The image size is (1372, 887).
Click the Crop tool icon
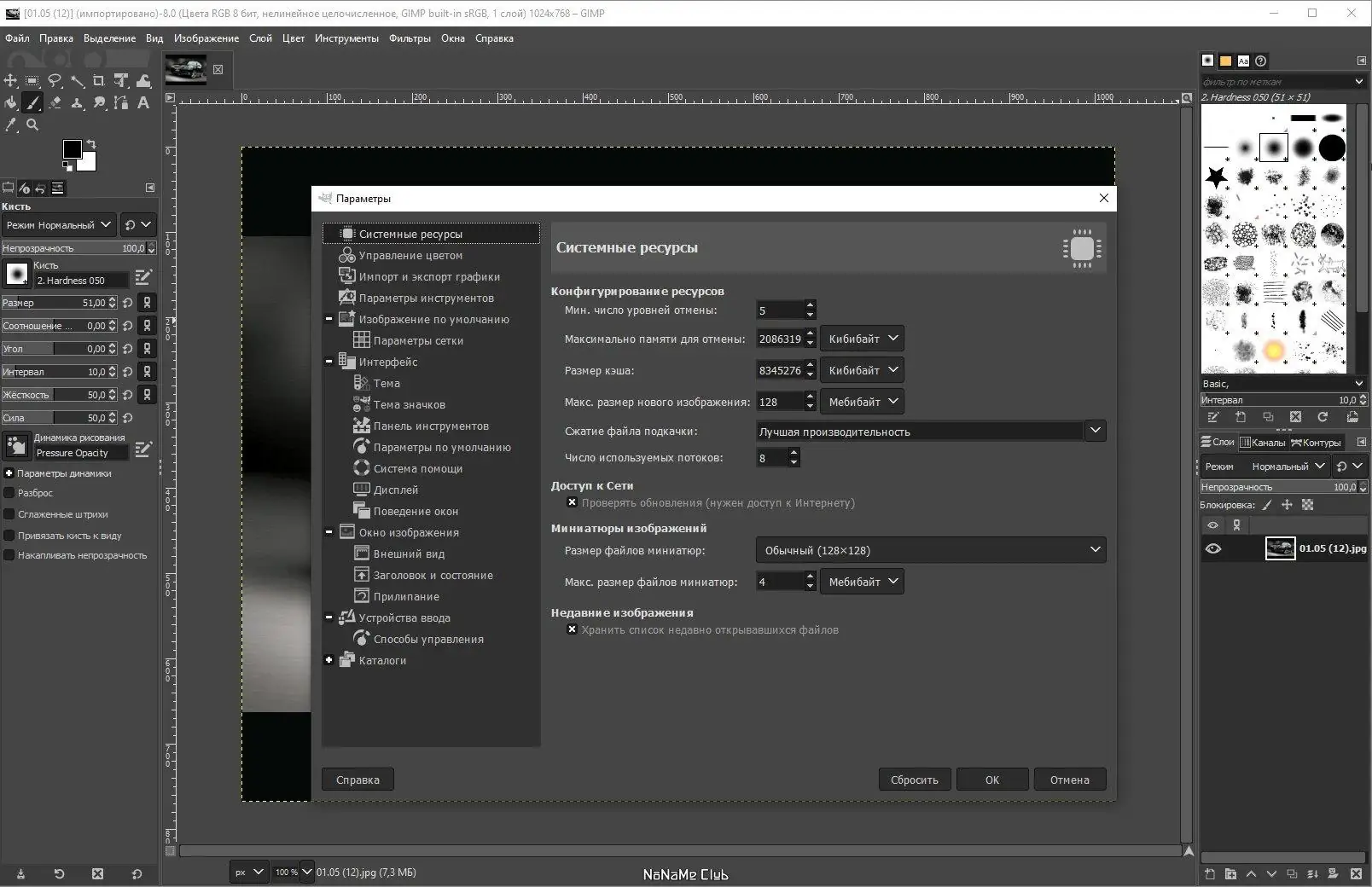point(97,80)
